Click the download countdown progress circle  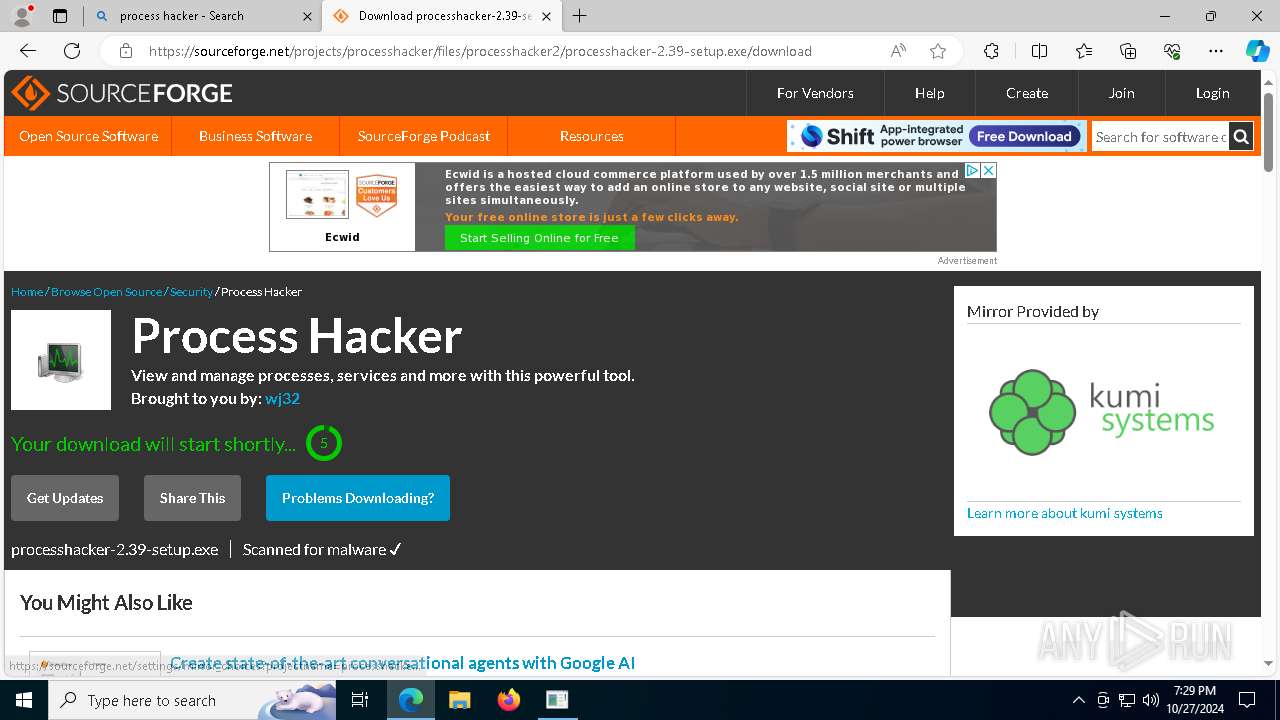pos(324,443)
